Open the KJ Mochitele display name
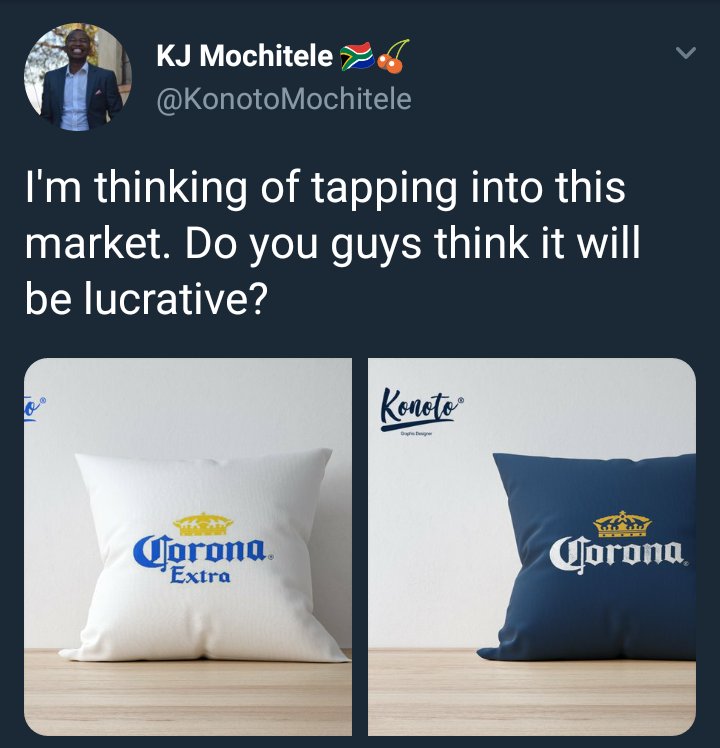The height and width of the screenshot is (748, 720). coord(245,56)
